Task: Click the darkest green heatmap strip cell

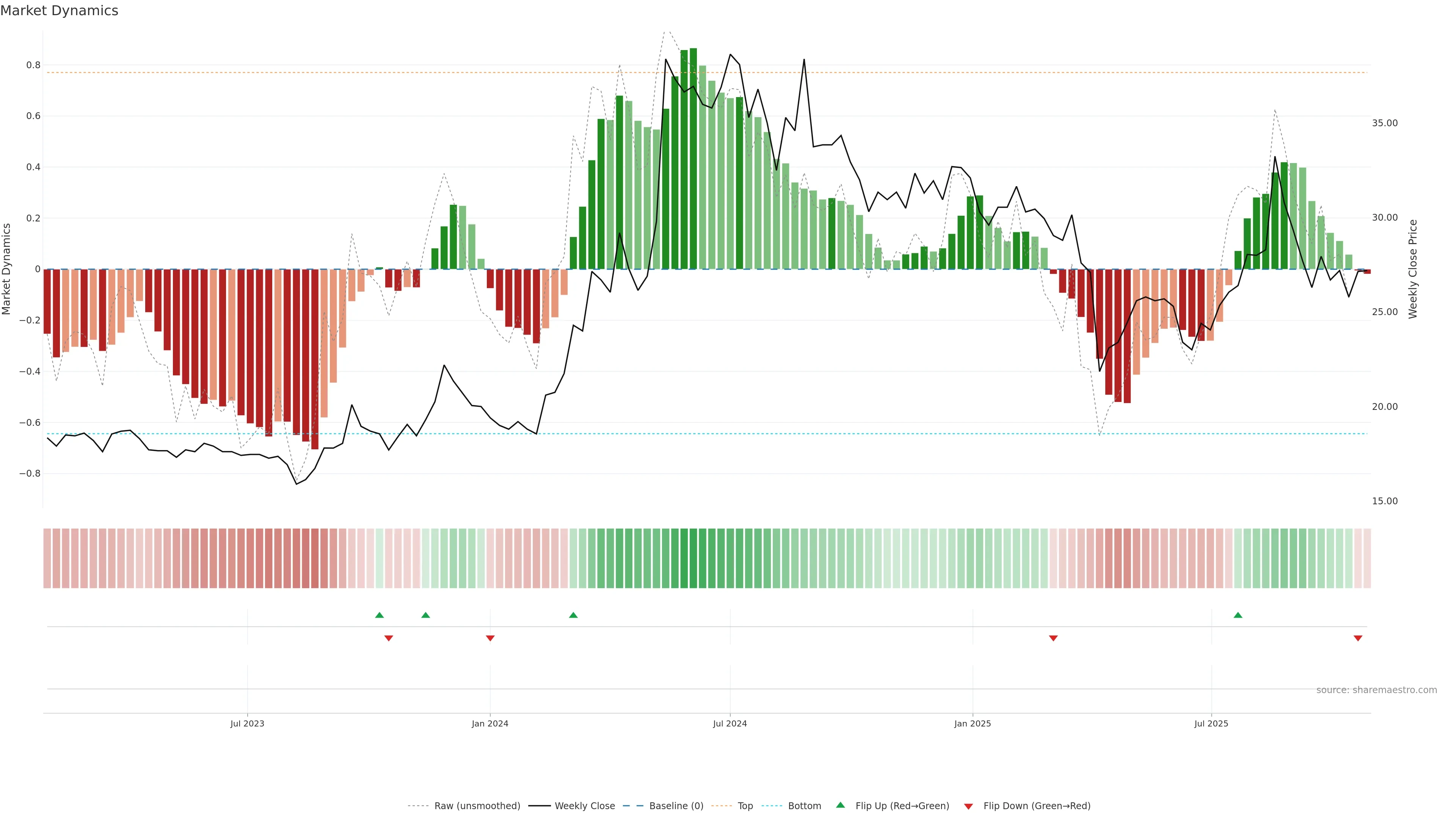Action: [x=693, y=559]
